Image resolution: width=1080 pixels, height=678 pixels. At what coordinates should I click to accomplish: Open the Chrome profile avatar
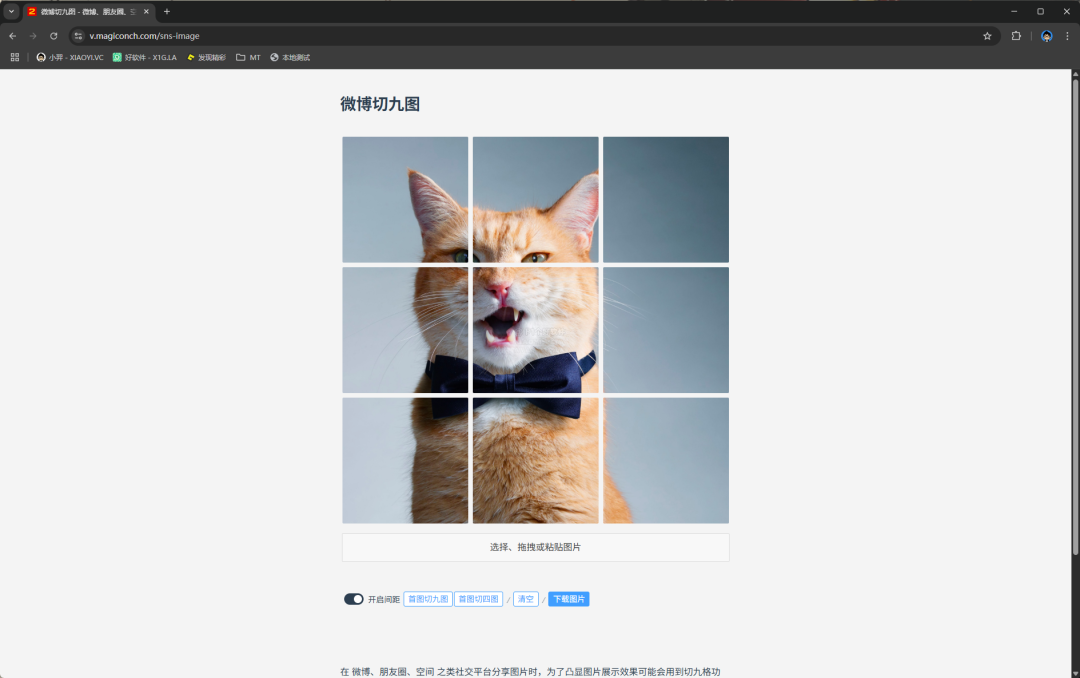click(1046, 36)
